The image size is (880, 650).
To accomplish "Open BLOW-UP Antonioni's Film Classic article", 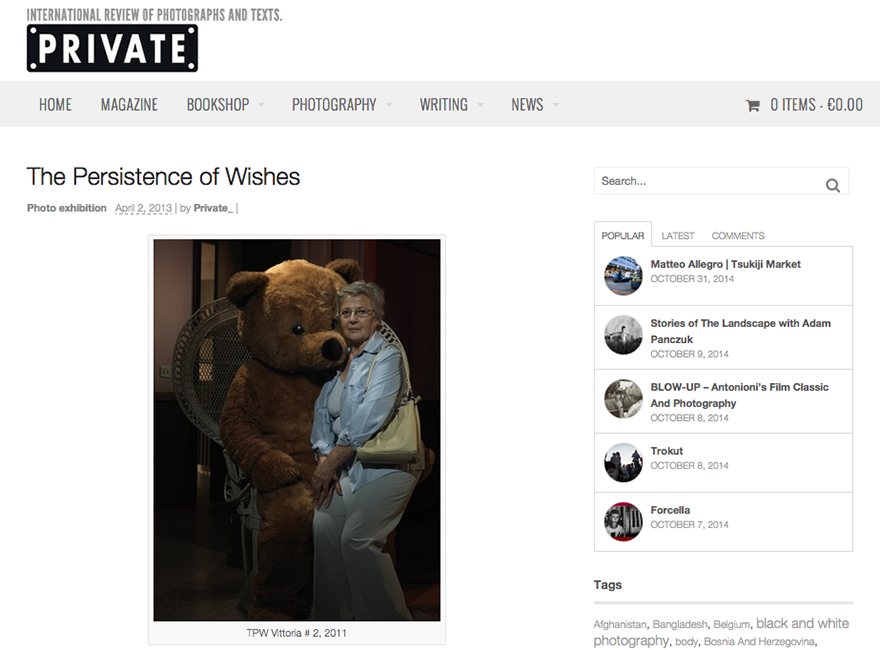I will (739, 395).
